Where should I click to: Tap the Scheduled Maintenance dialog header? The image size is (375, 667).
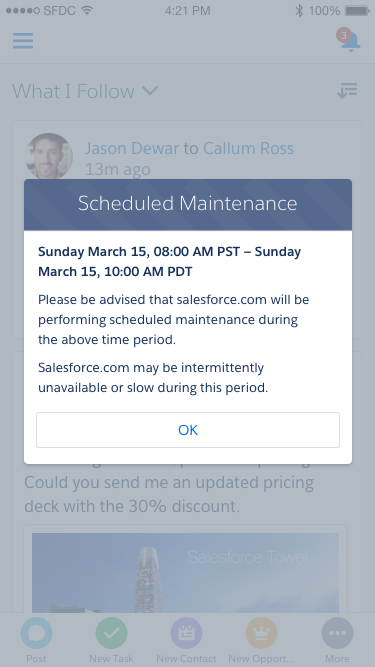coord(188,205)
